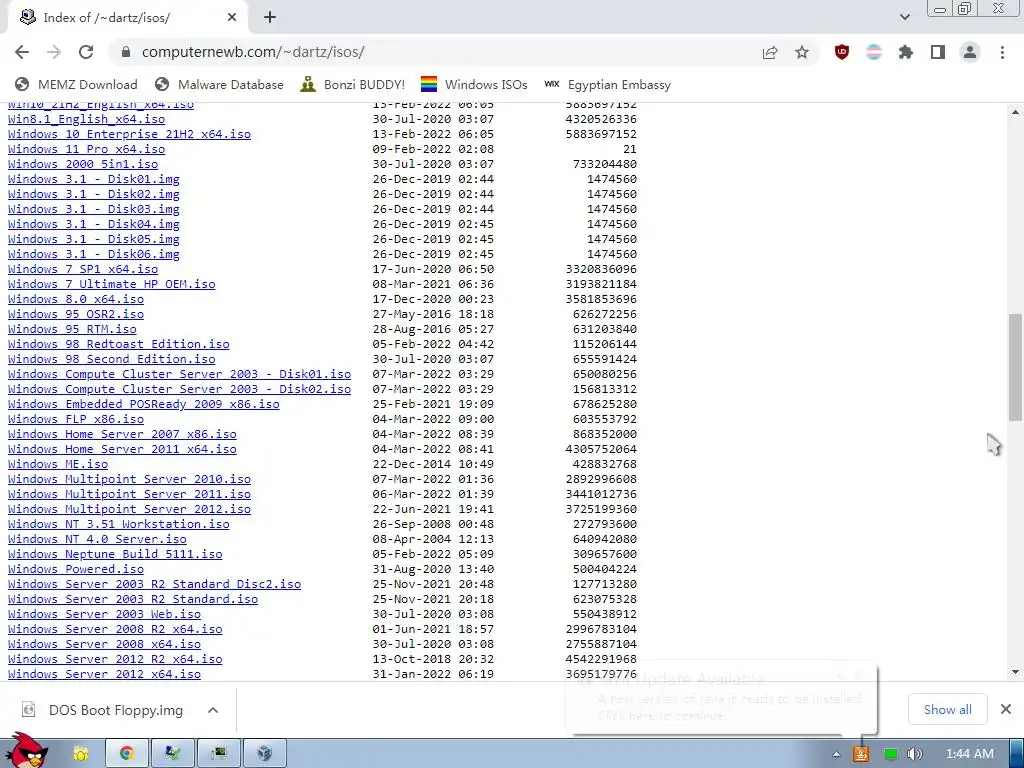The image size is (1024, 768).
Task: Open Compute Cluster Server 2003 Disk01.iso
Action: pos(180,374)
